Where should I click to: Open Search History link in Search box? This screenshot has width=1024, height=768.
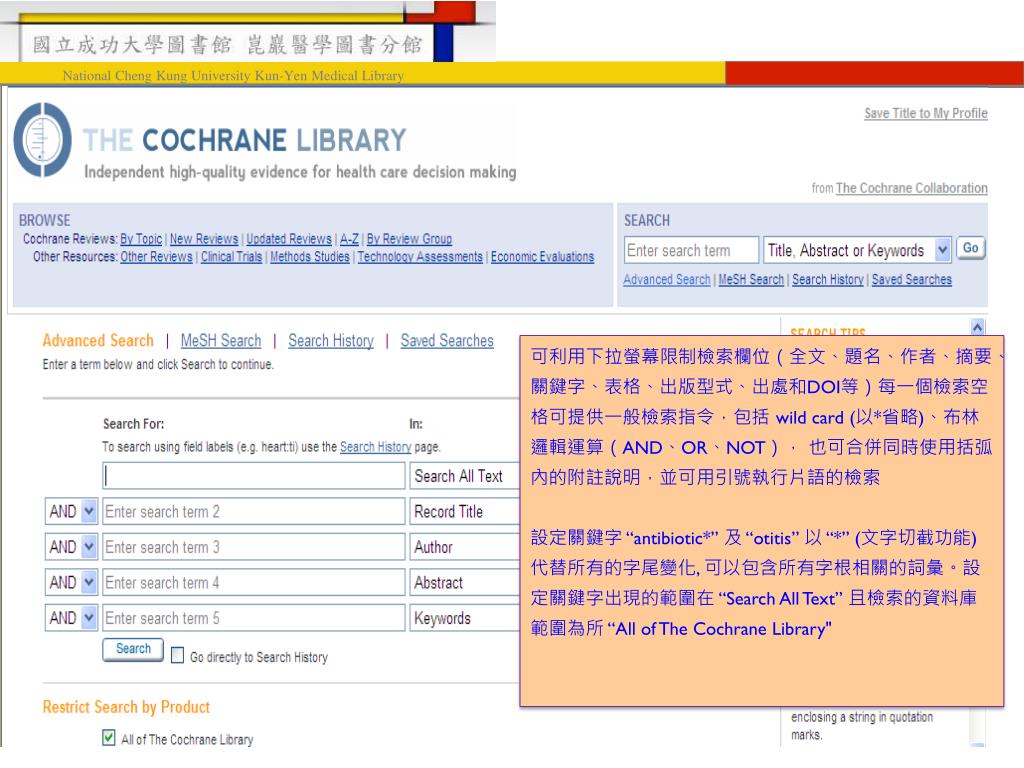click(827, 280)
